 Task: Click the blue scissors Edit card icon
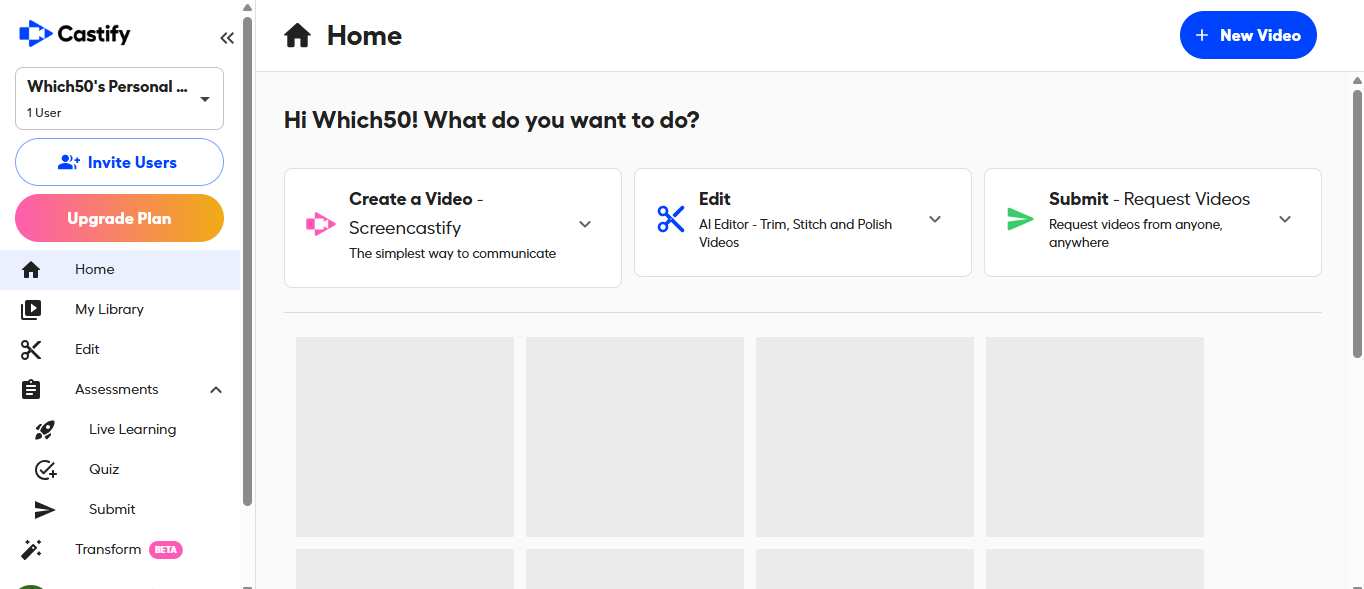[670, 219]
